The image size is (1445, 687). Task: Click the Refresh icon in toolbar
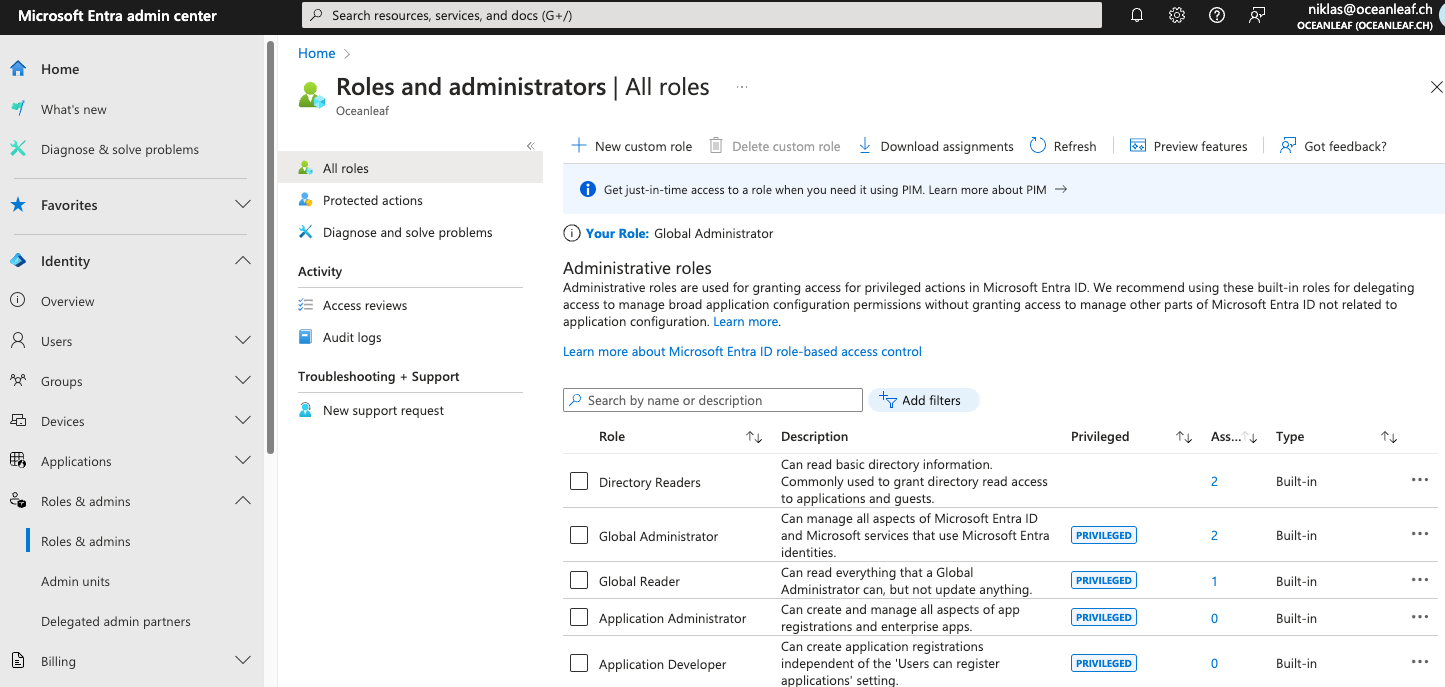click(1038, 146)
